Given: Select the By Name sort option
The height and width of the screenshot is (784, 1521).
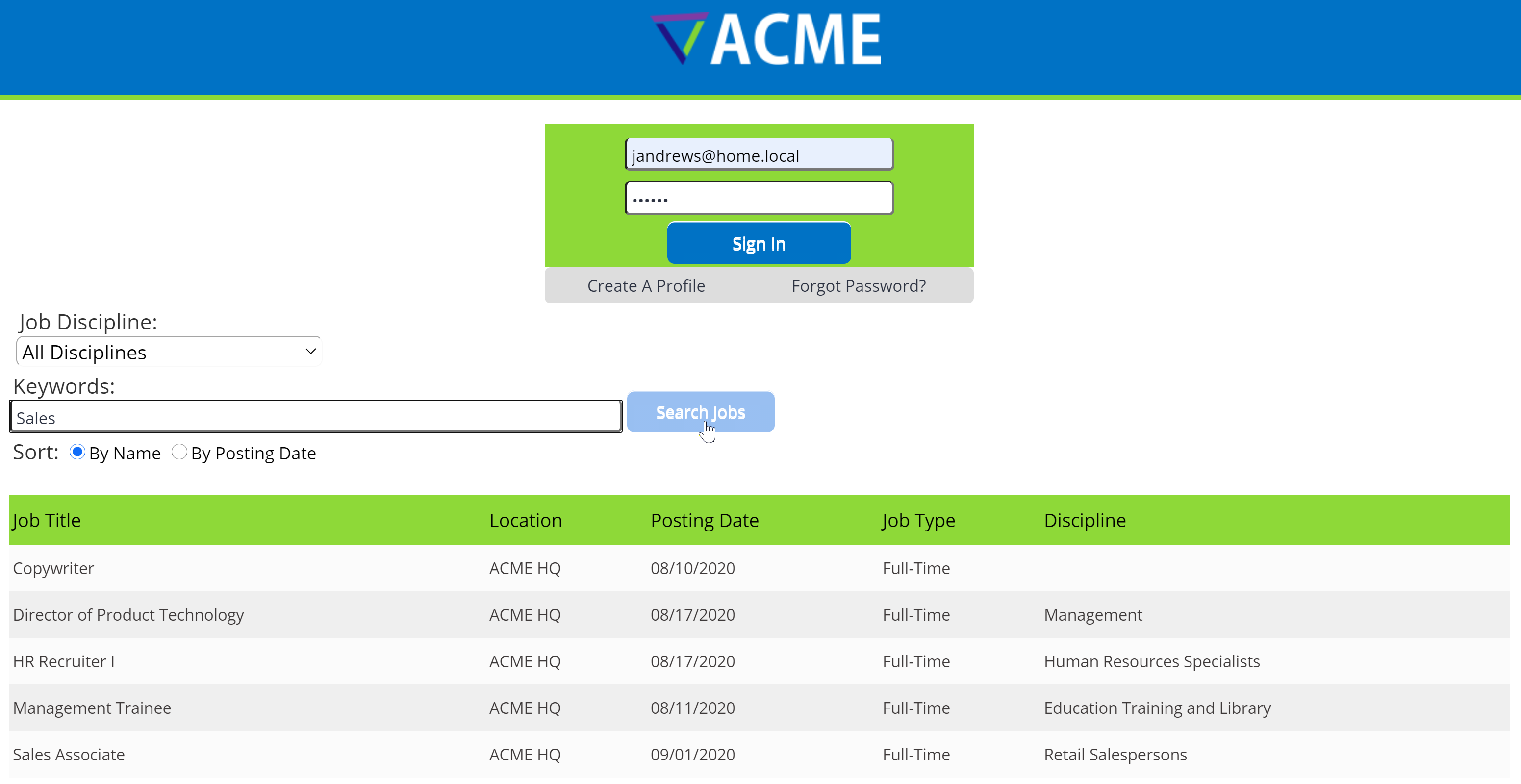Looking at the screenshot, I should point(77,452).
